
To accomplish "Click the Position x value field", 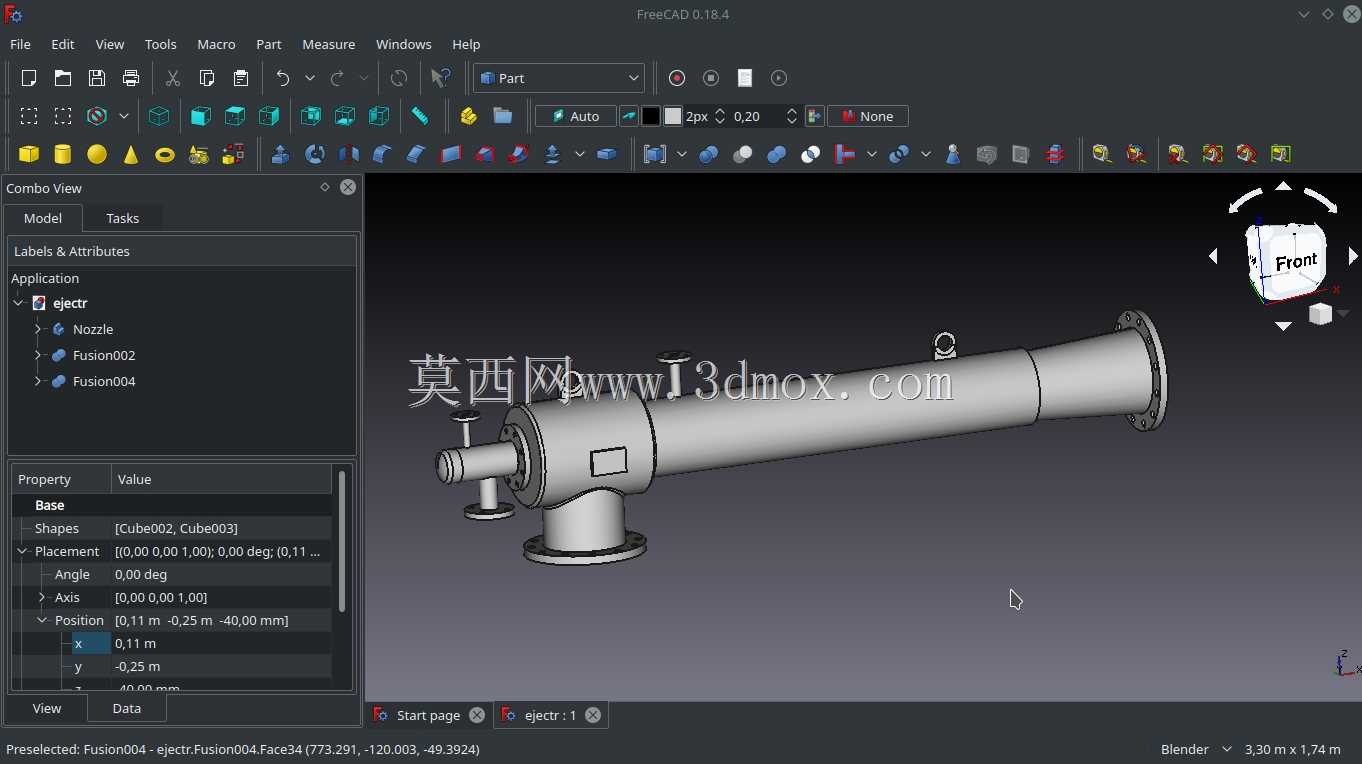I will pyautogui.click(x=222, y=643).
